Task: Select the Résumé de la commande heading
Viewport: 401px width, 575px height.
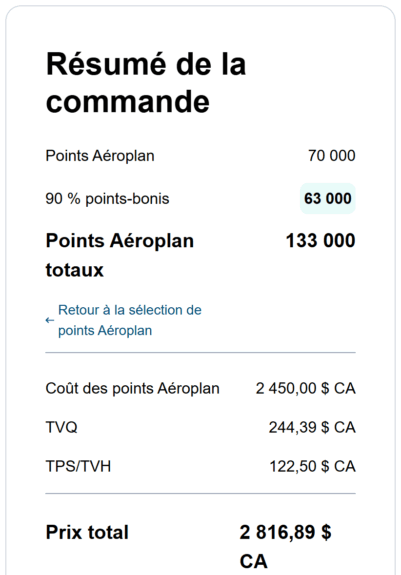Action: tap(146, 83)
